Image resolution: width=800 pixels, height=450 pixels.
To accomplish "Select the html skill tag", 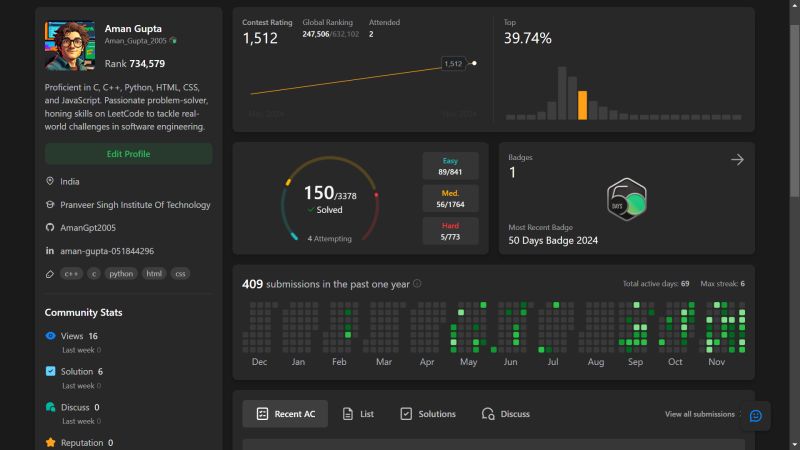I will [x=154, y=274].
